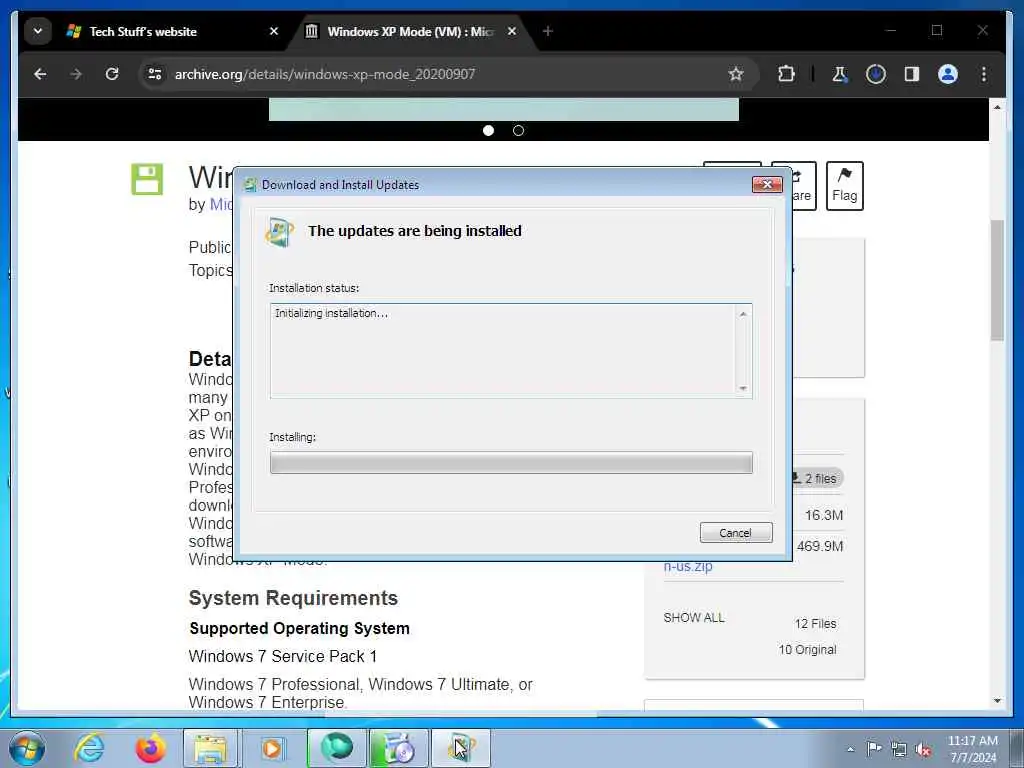Open Chrome profile avatar
This screenshot has width=1024, height=768.
[x=948, y=74]
